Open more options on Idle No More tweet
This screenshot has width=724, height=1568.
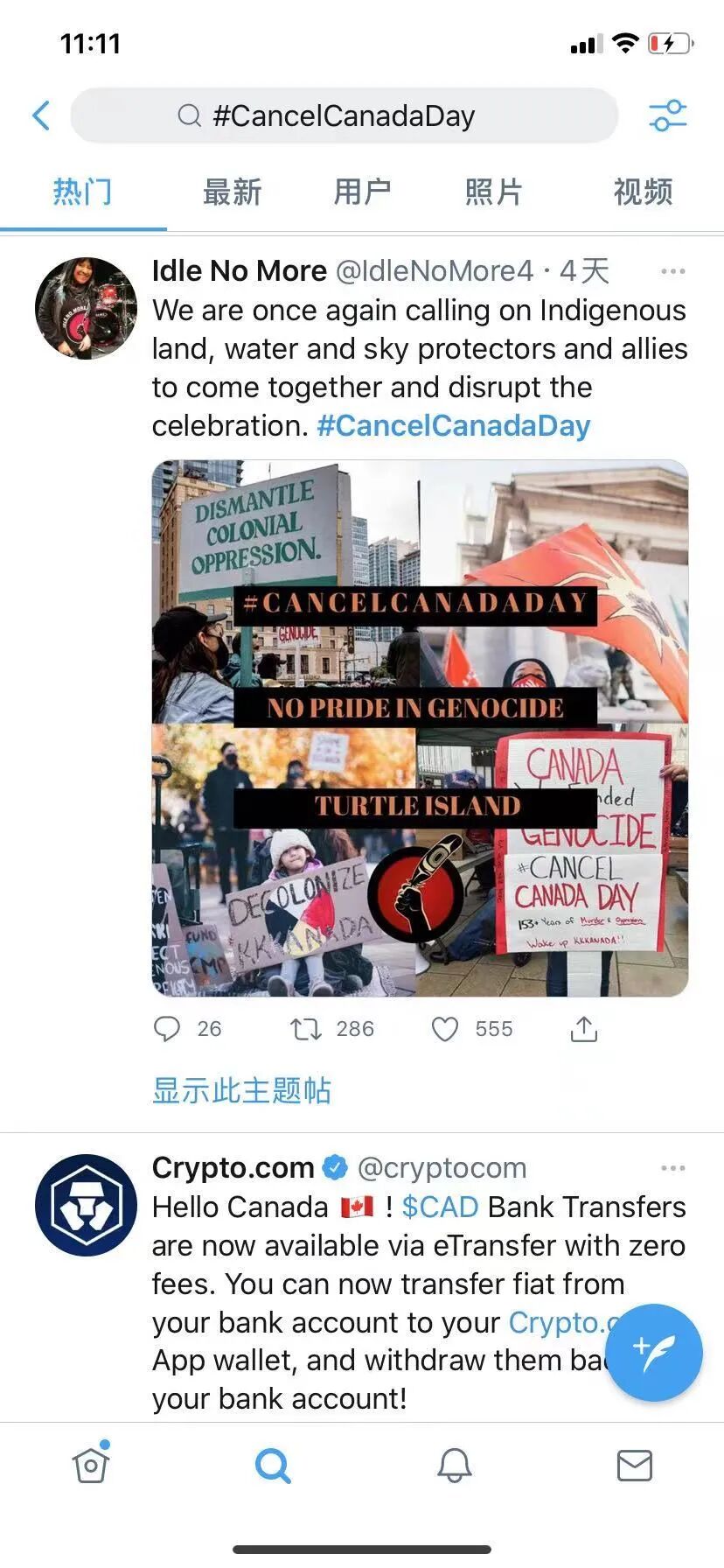(673, 271)
